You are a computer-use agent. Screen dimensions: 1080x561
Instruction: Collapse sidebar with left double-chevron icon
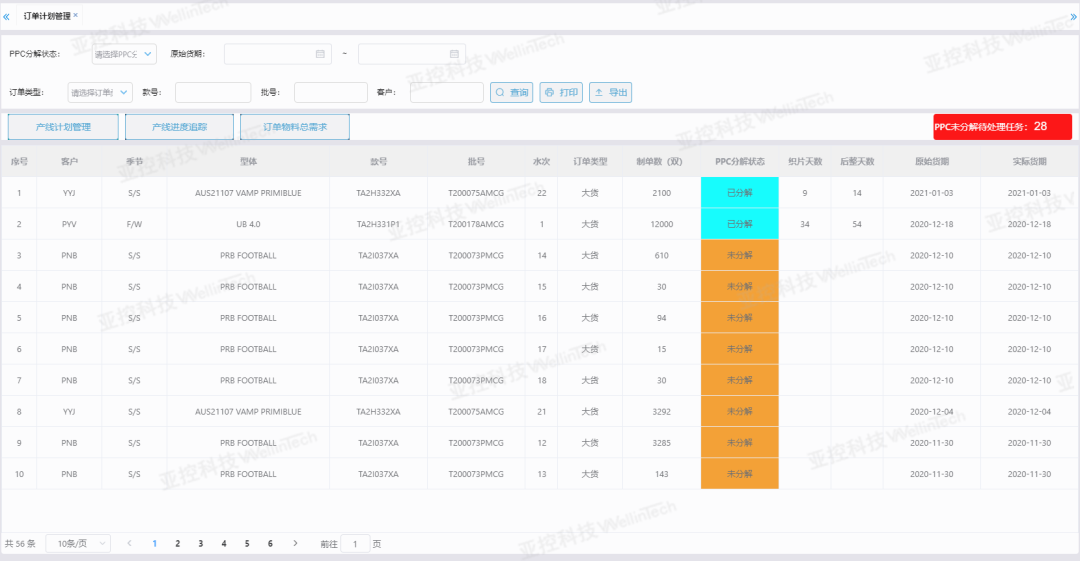(6, 17)
